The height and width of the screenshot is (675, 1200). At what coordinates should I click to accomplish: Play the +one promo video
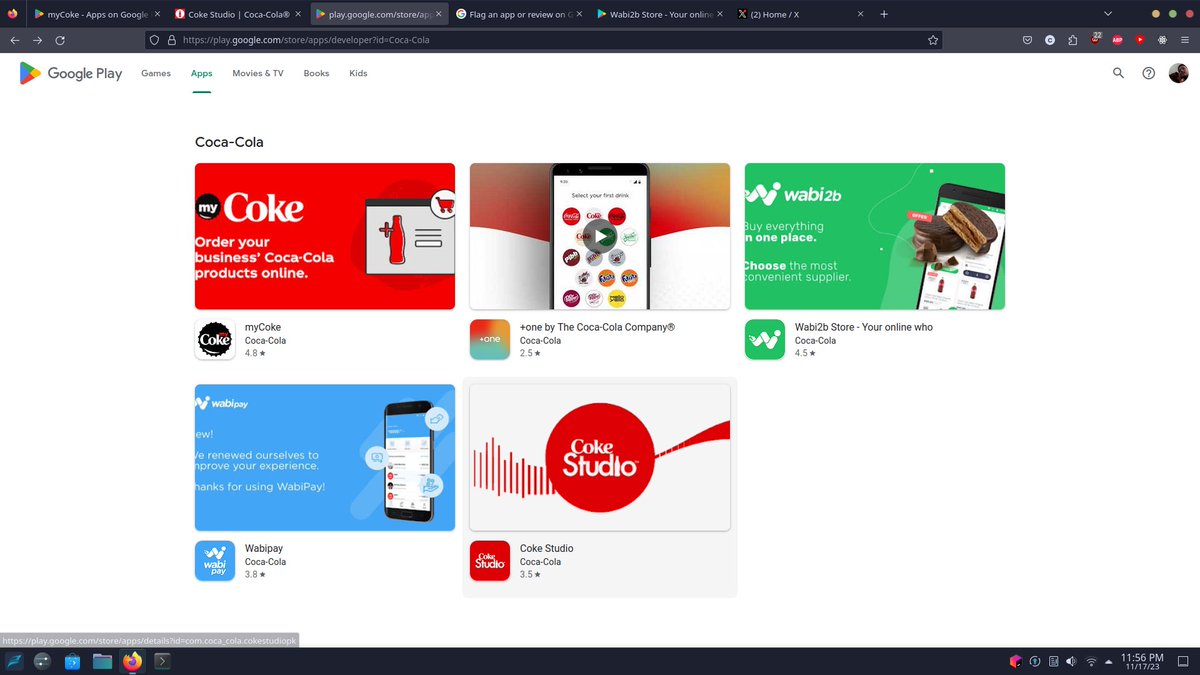[x=600, y=236]
